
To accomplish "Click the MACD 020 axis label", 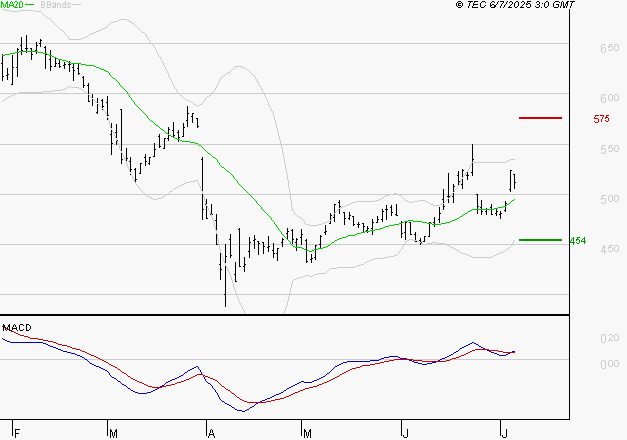I will click(x=609, y=338).
